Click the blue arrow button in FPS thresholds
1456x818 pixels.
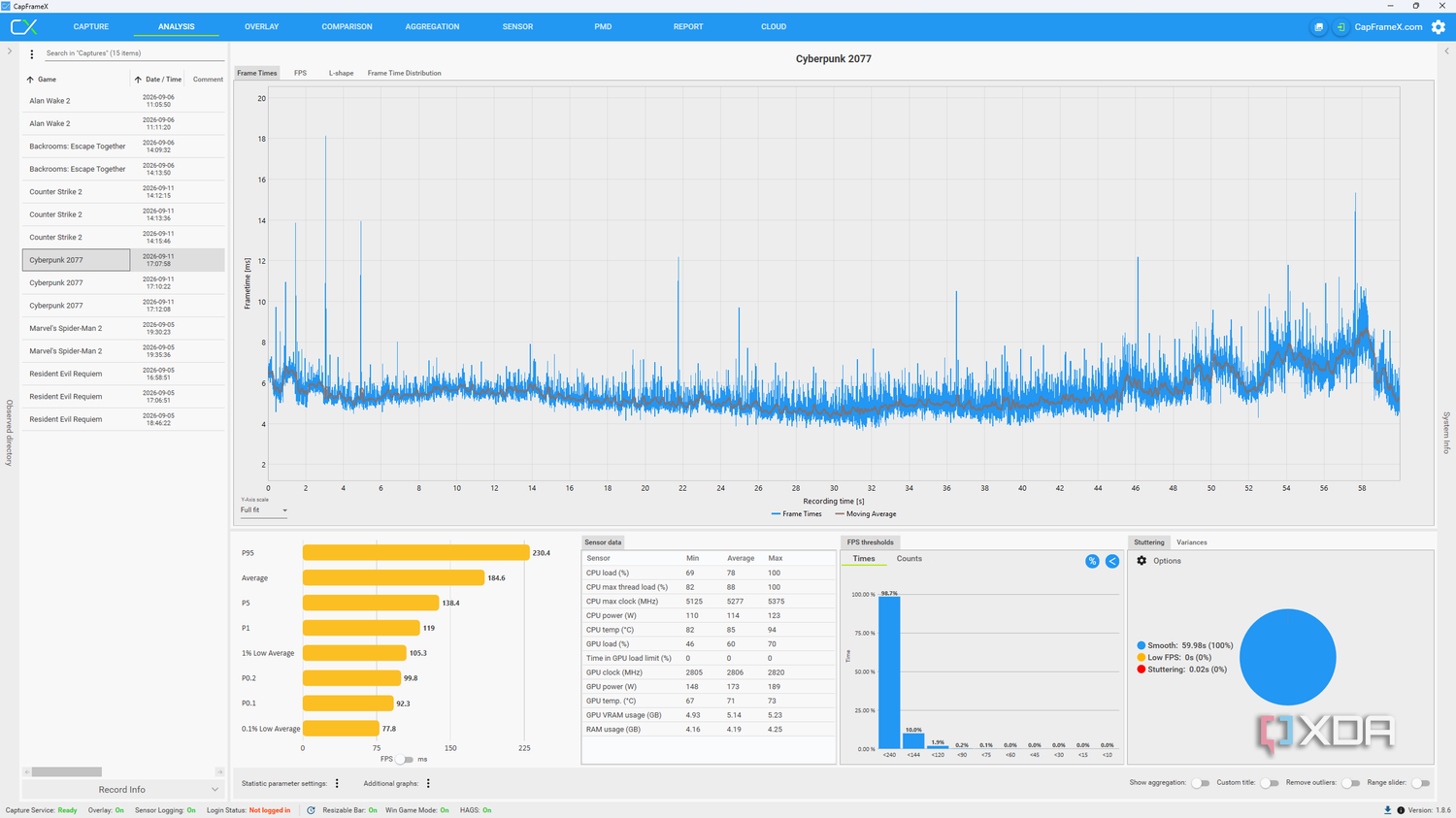[x=1112, y=561]
